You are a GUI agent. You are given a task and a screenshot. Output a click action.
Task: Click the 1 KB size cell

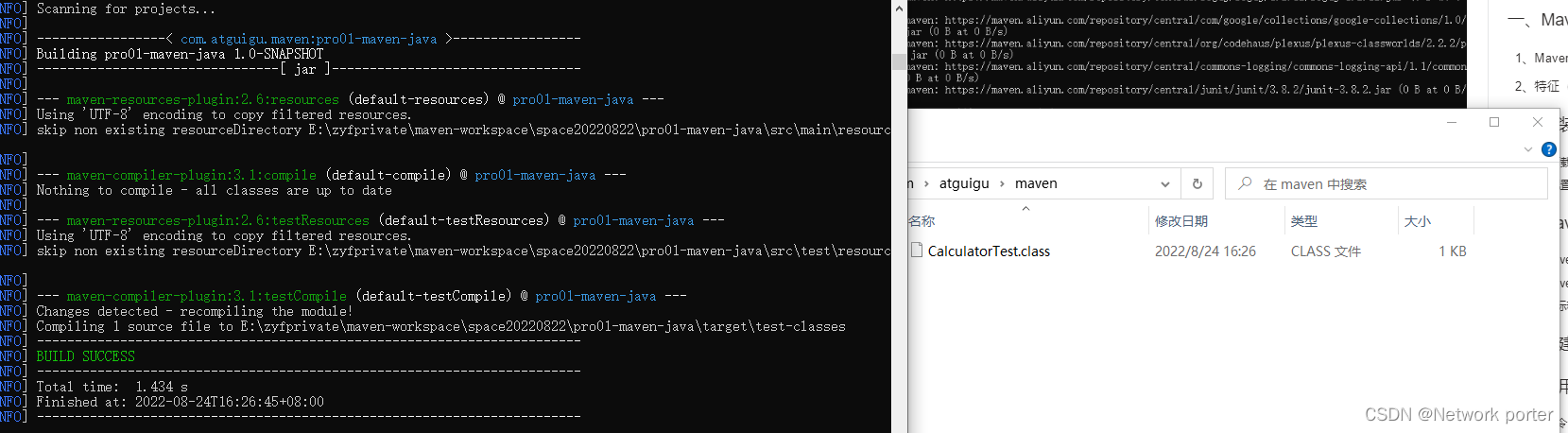pos(1453,251)
